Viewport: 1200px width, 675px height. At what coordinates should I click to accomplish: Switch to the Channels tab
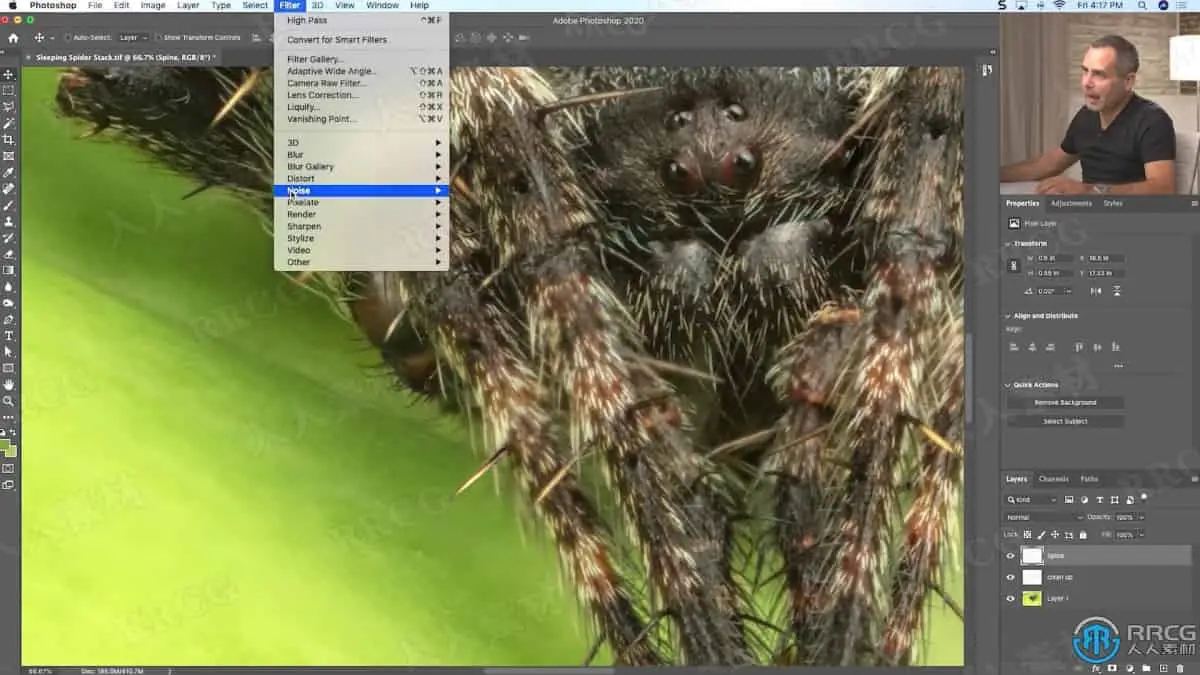point(1053,479)
